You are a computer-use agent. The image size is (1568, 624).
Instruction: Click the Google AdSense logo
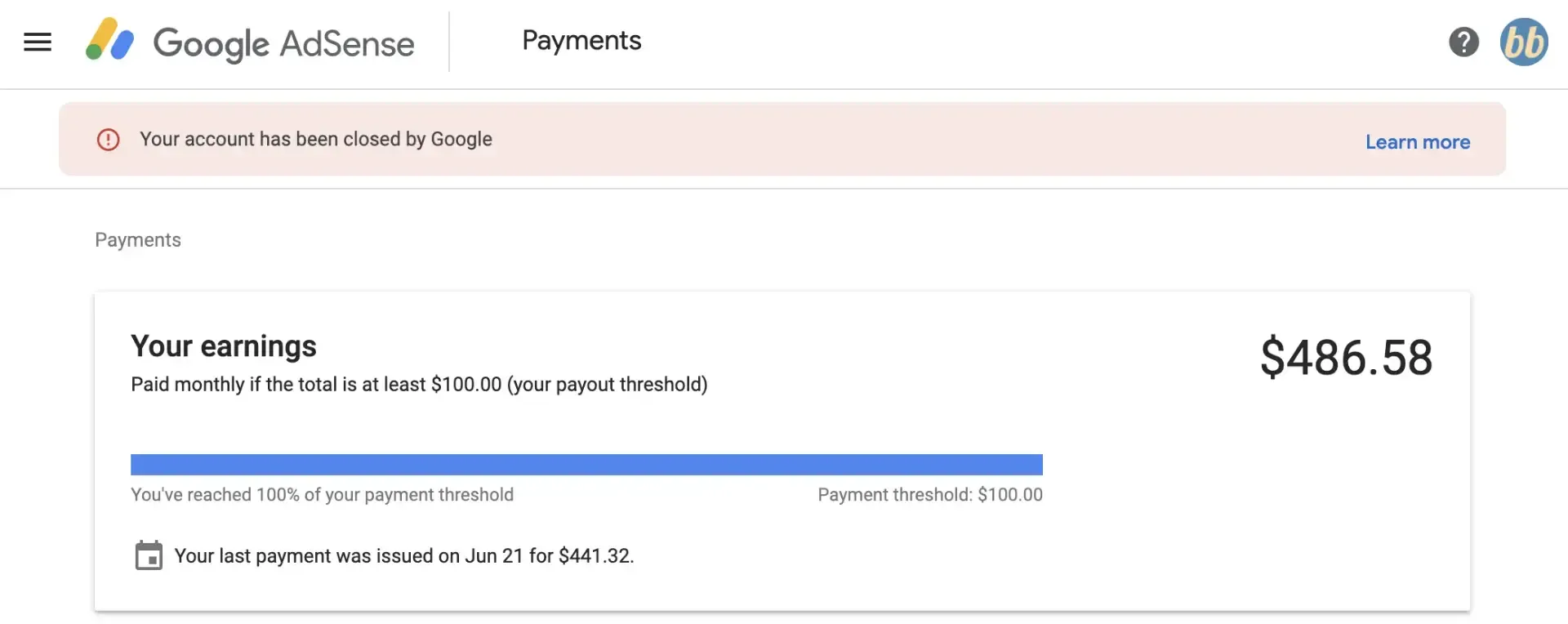point(249,42)
